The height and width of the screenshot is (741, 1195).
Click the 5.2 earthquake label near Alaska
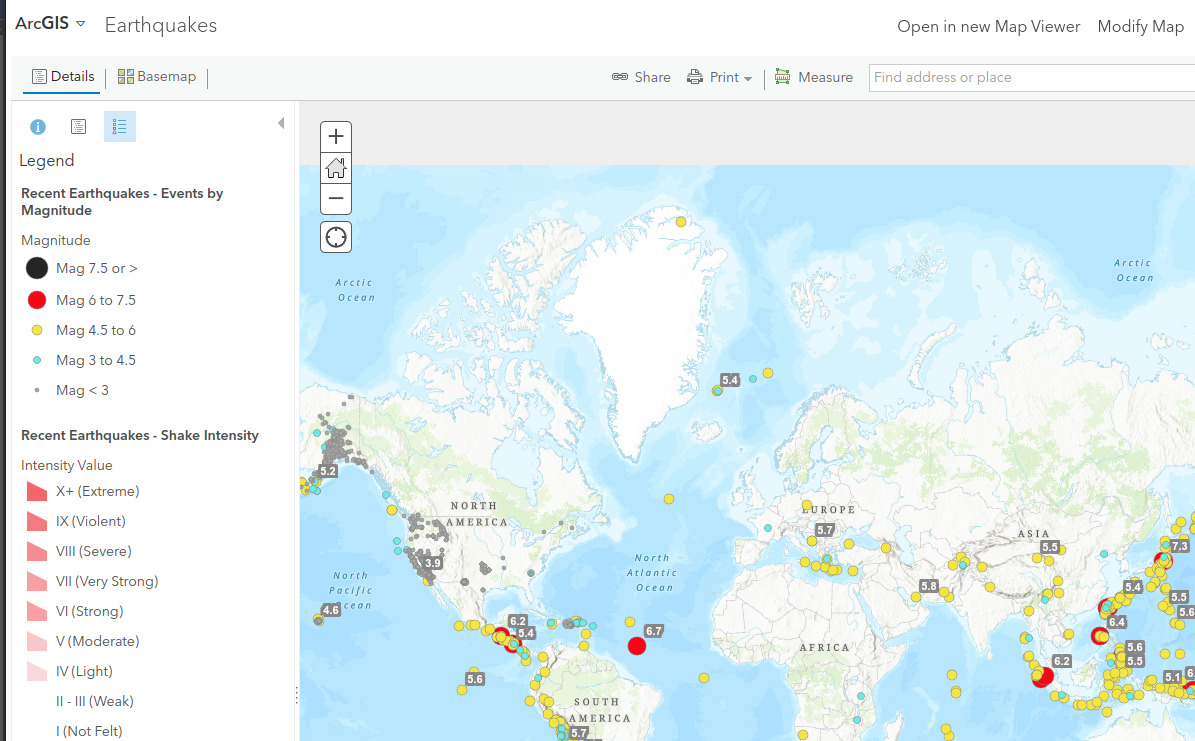[x=328, y=471]
